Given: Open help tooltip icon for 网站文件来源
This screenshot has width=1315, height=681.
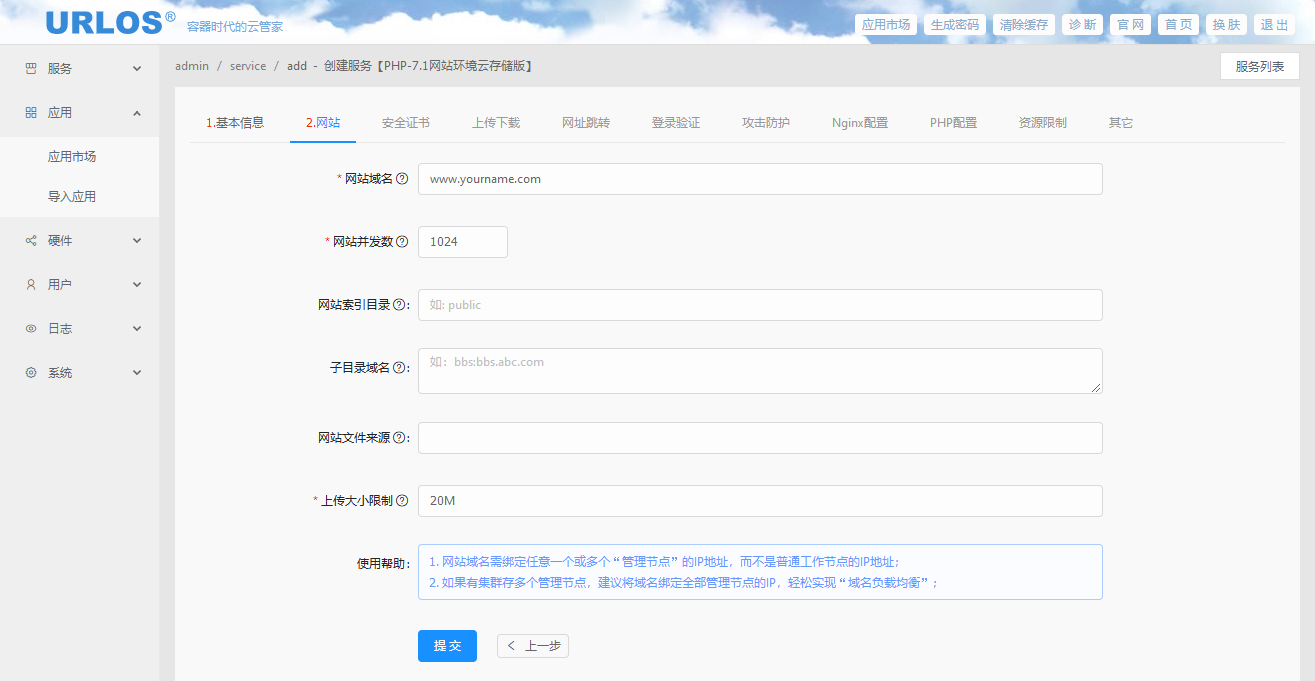Looking at the screenshot, I should pyautogui.click(x=399, y=438).
